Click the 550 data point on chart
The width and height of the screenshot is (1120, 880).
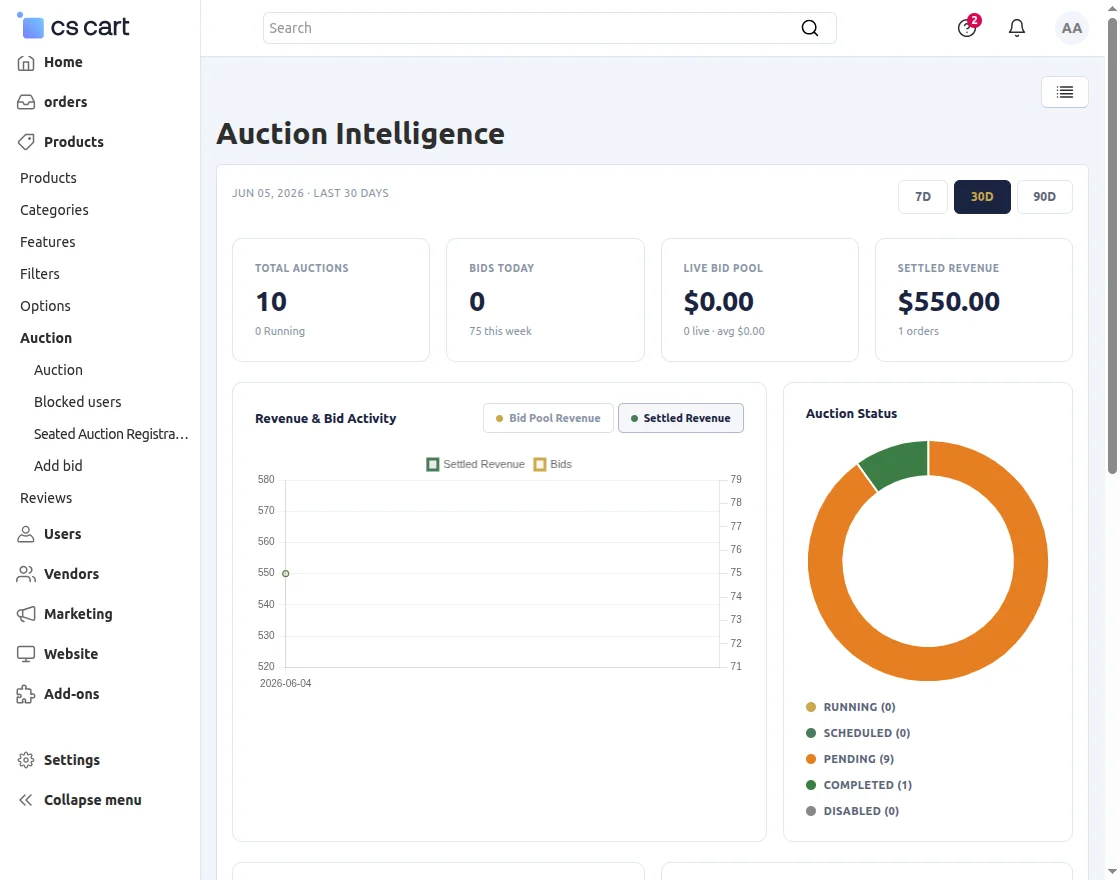pos(286,574)
